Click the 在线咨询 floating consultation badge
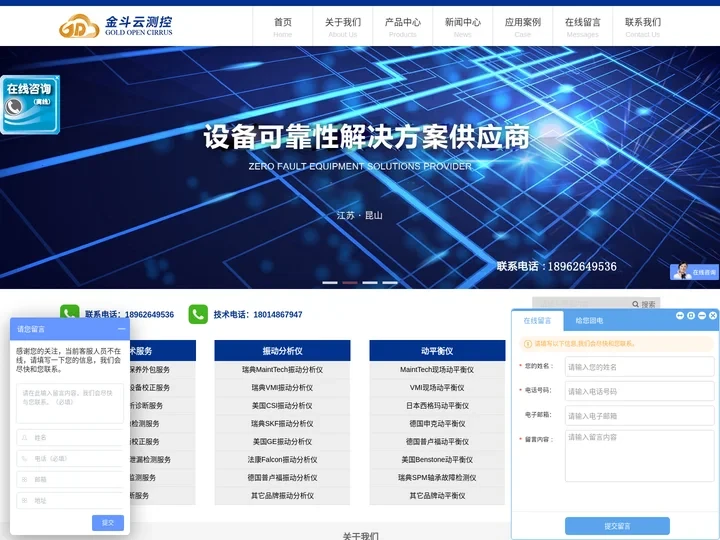Screen dimensions: 720x540 click(30, 105)
